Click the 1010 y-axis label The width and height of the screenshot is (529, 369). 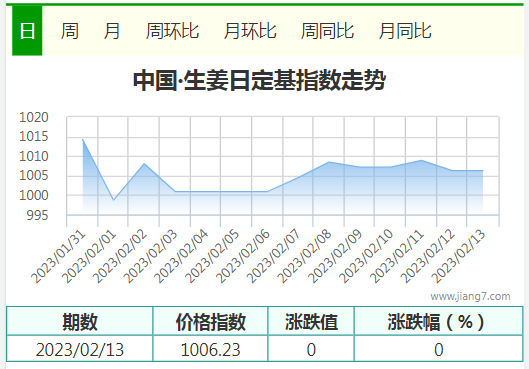pyautogui.click(x=34, y=157)
